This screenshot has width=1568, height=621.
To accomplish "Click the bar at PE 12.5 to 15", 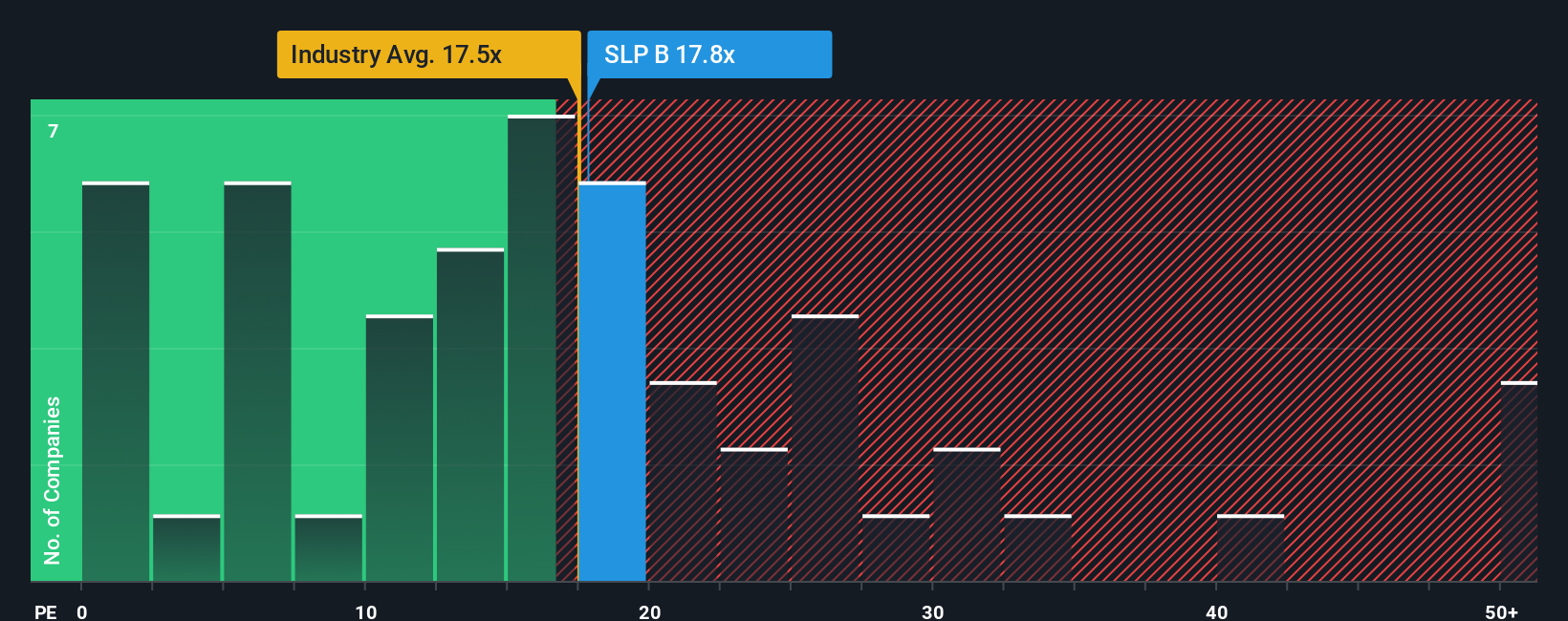I will 470,415.
